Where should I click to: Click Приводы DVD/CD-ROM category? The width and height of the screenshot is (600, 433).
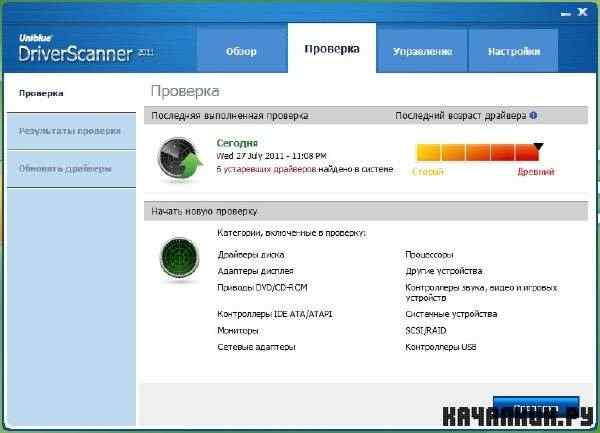pos(262,287)
